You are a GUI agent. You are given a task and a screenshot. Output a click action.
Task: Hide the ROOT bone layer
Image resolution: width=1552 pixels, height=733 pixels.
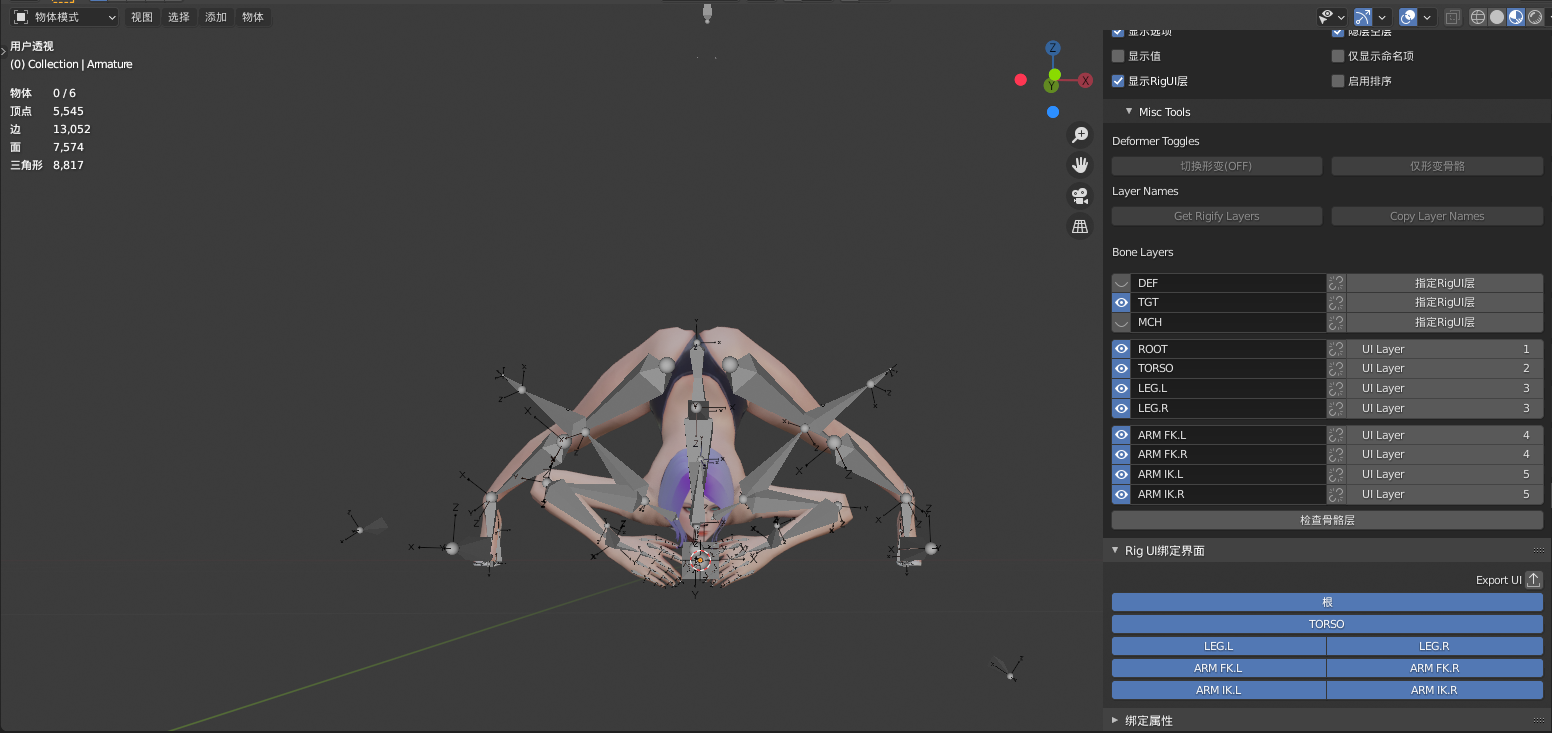pyautogui.click(x=1121, y=349)
